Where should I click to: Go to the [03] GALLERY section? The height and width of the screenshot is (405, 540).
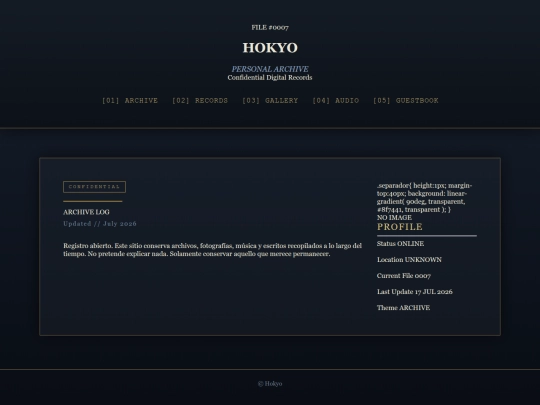pyautogui.click(x=270, y=101)
